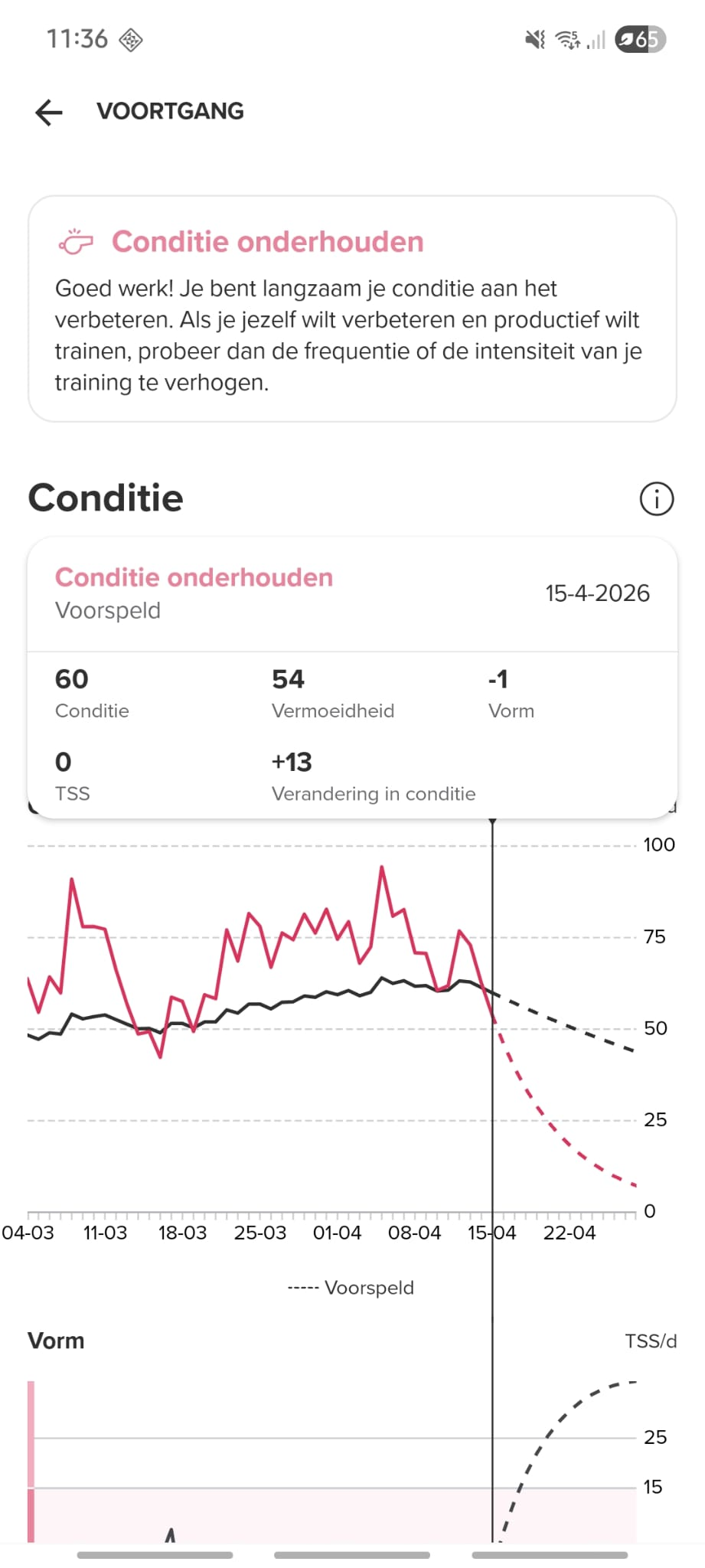Open the Conditie info icon
This screenshot has width=705, height=1568.
click(x=656, y=499)
